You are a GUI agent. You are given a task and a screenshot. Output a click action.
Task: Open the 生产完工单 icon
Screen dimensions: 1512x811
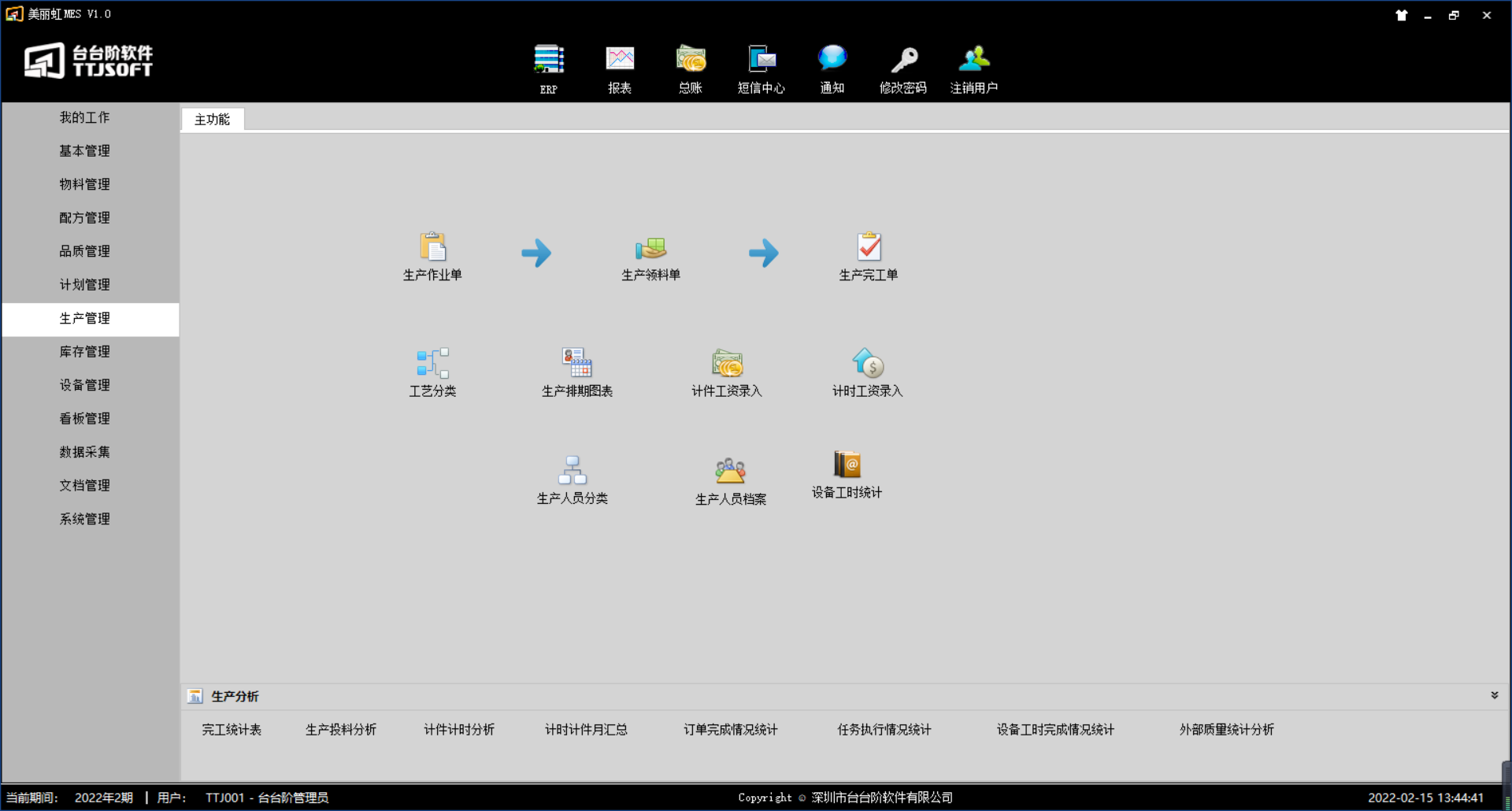point(869,248)
